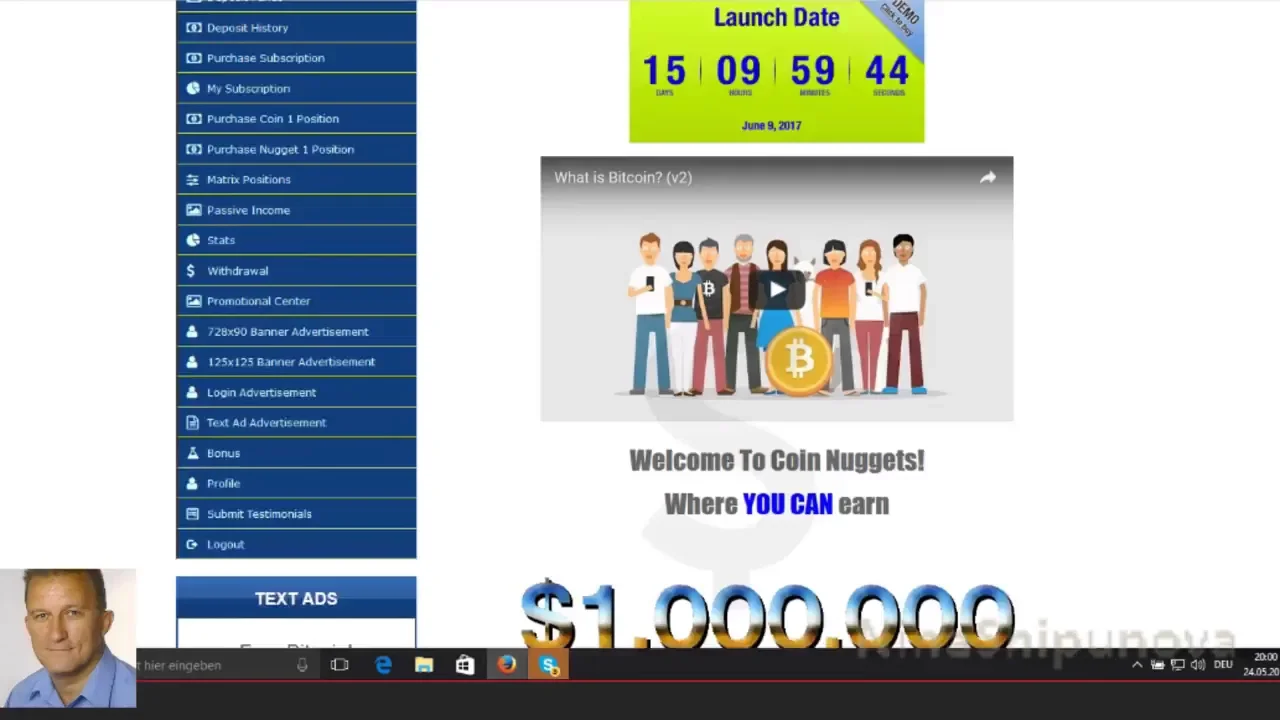The width and height of the screenshot is (1280, 720).
Task: Click the taskbar search input field
Action: coord(226,665)
